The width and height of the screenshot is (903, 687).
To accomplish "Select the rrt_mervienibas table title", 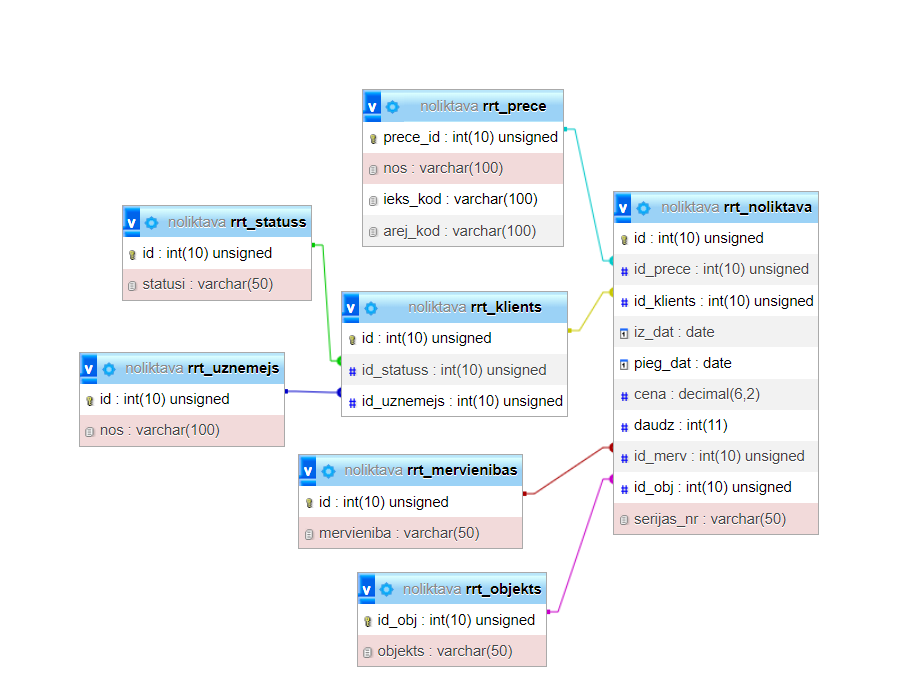I will (x=462, y=470).
